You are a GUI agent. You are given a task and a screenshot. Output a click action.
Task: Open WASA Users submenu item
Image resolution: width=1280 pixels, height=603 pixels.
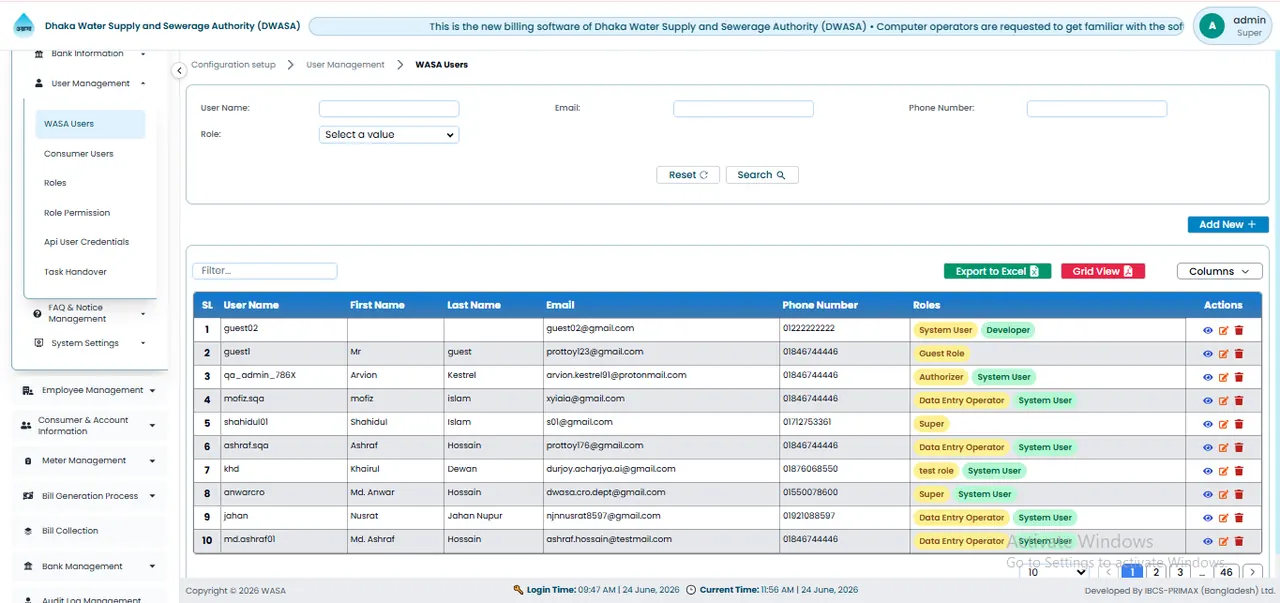coord(90,124)
